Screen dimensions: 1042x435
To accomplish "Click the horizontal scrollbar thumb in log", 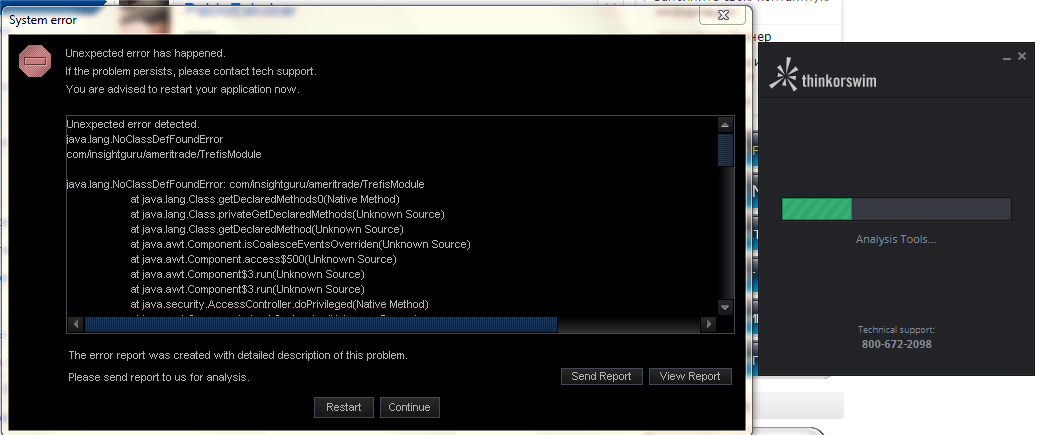I will (321, 324).
